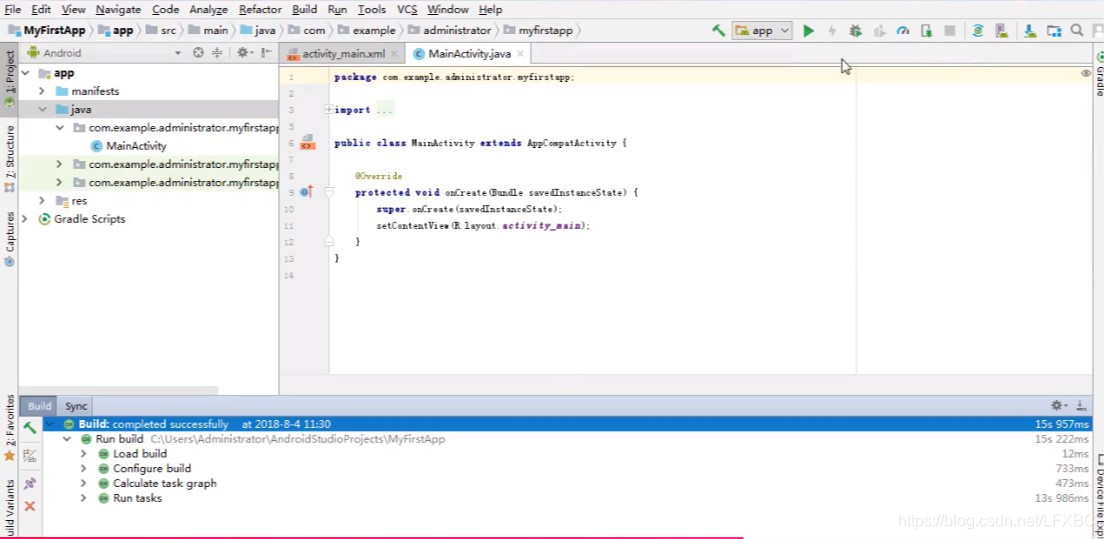Toggle the Captures tool window
The width and height of the screenshot is (1104, 539).
point(9,239)
